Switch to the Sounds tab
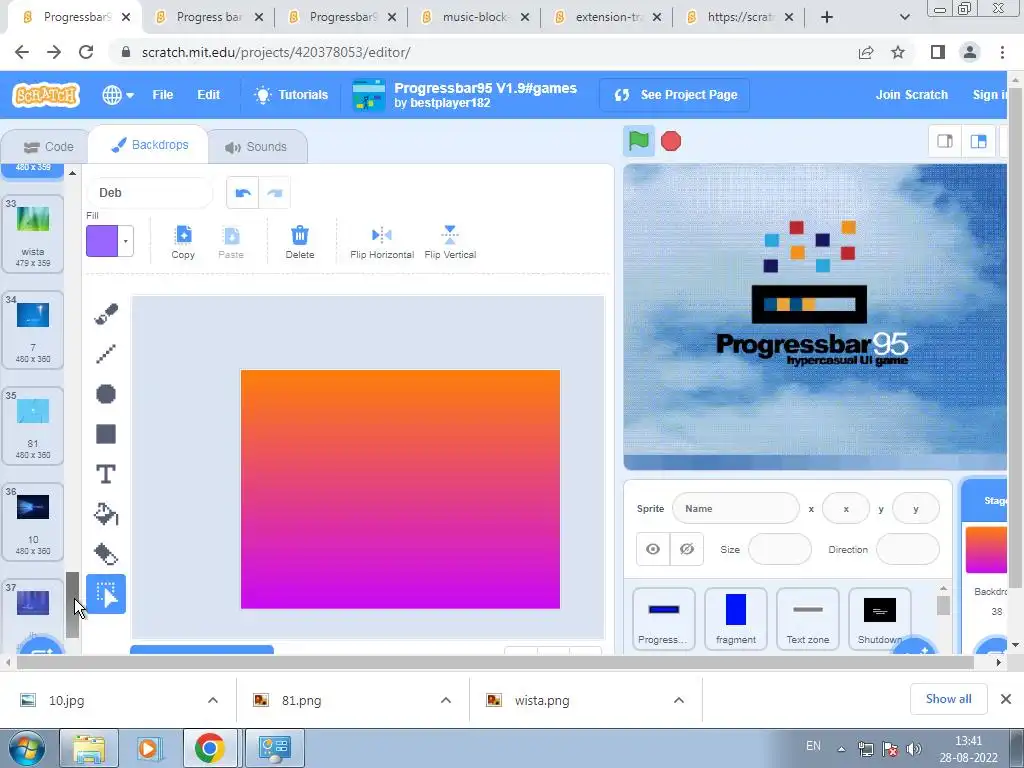Screen dimensions: 1024x768 (x=256, y=147)
